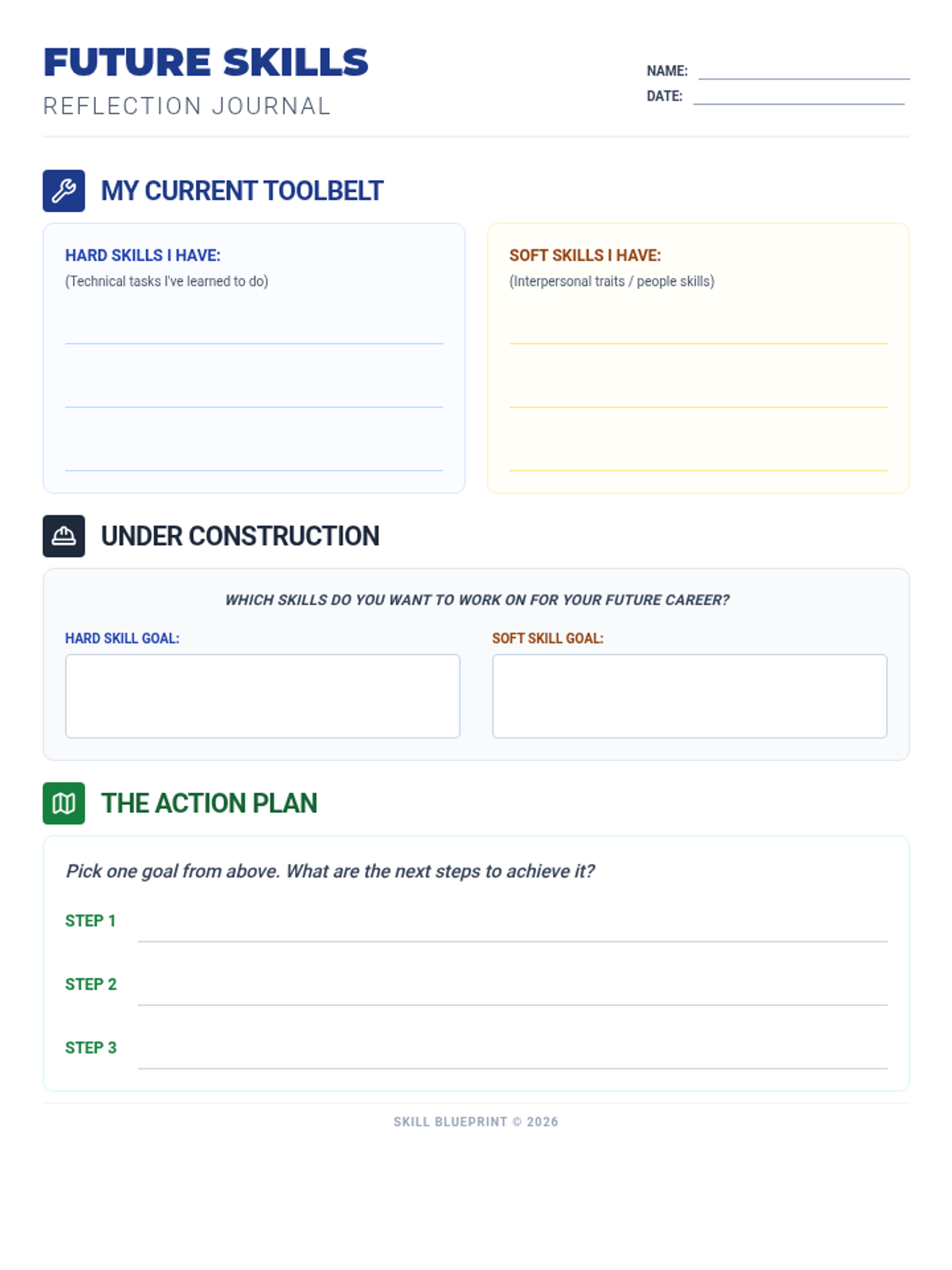Click the Hard Skill Goal text box
952x1270 pixels.
263,696
